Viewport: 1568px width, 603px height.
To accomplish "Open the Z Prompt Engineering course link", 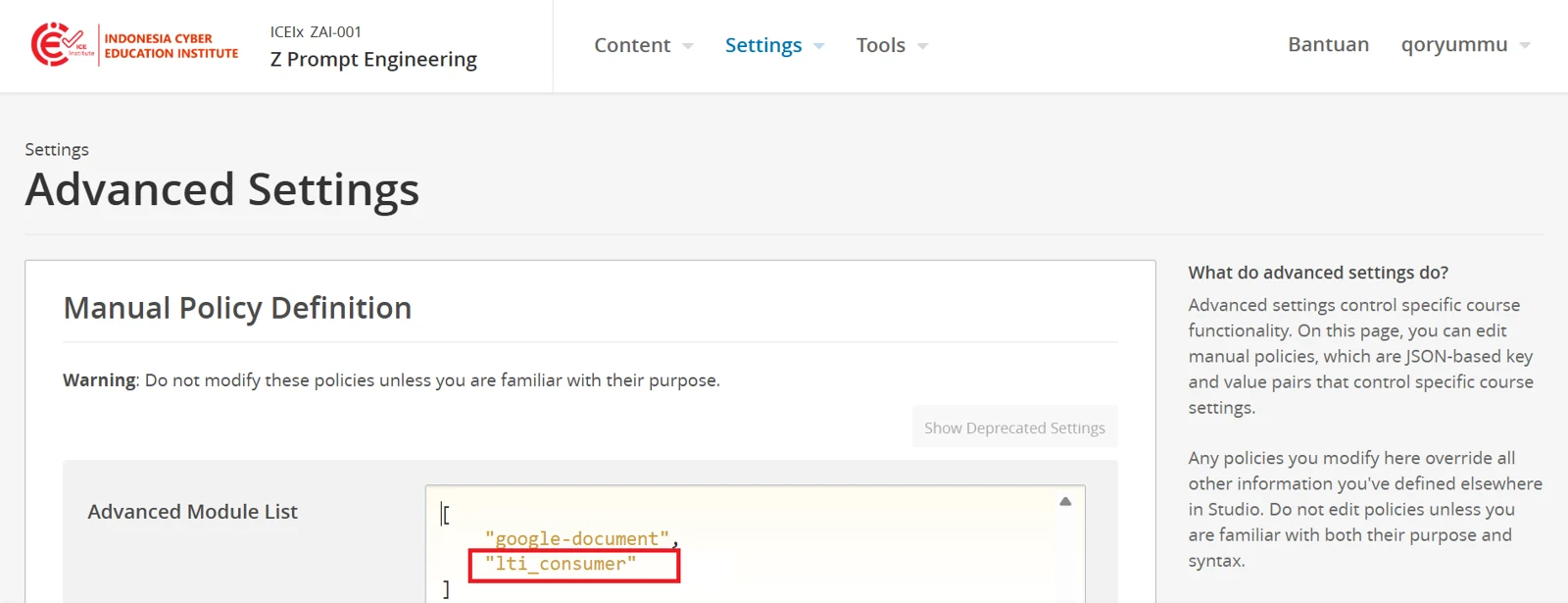I will tap(373, 59).
